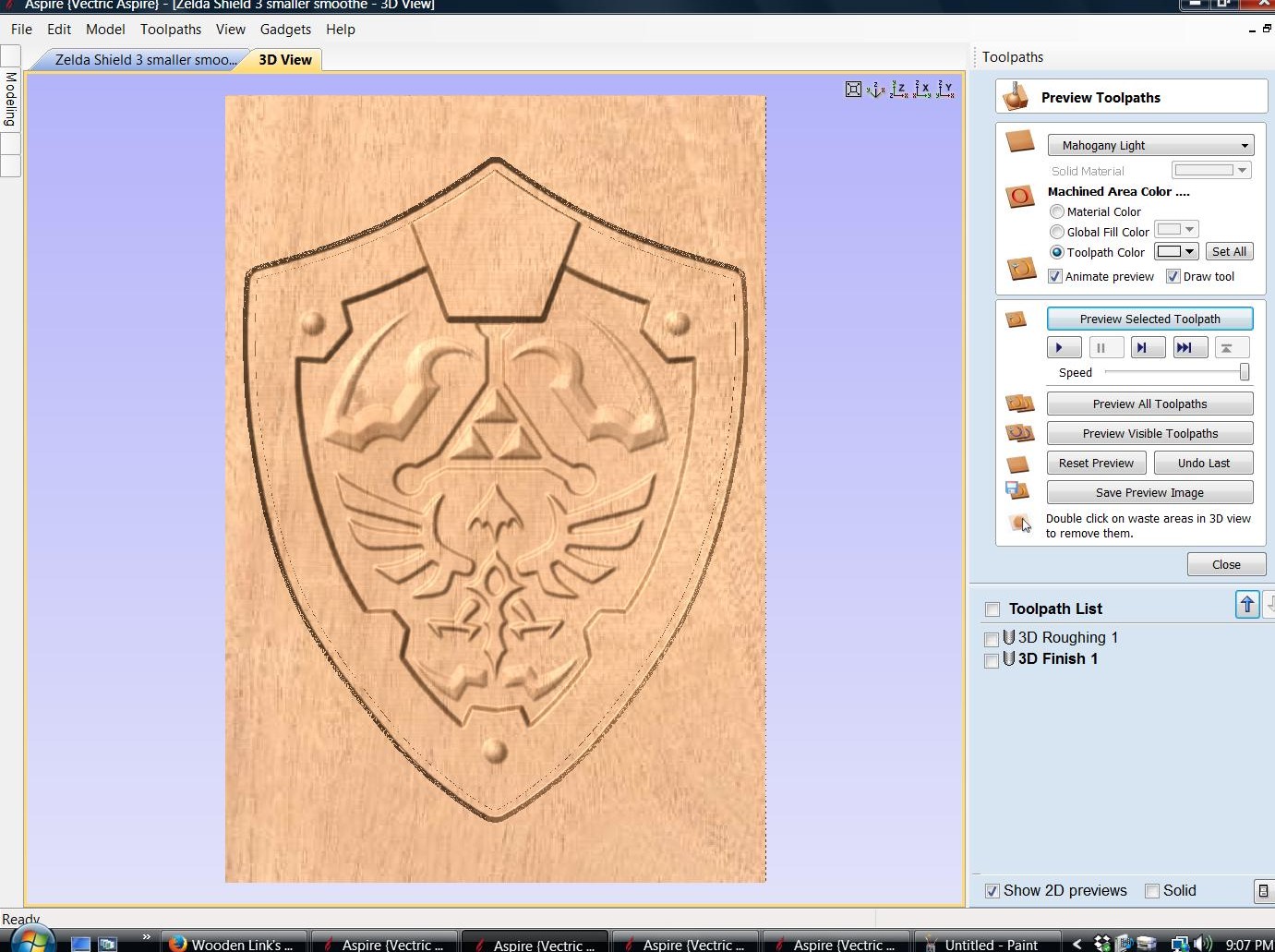
Task: Click the animate preview icon
Action: point(1021,269)
